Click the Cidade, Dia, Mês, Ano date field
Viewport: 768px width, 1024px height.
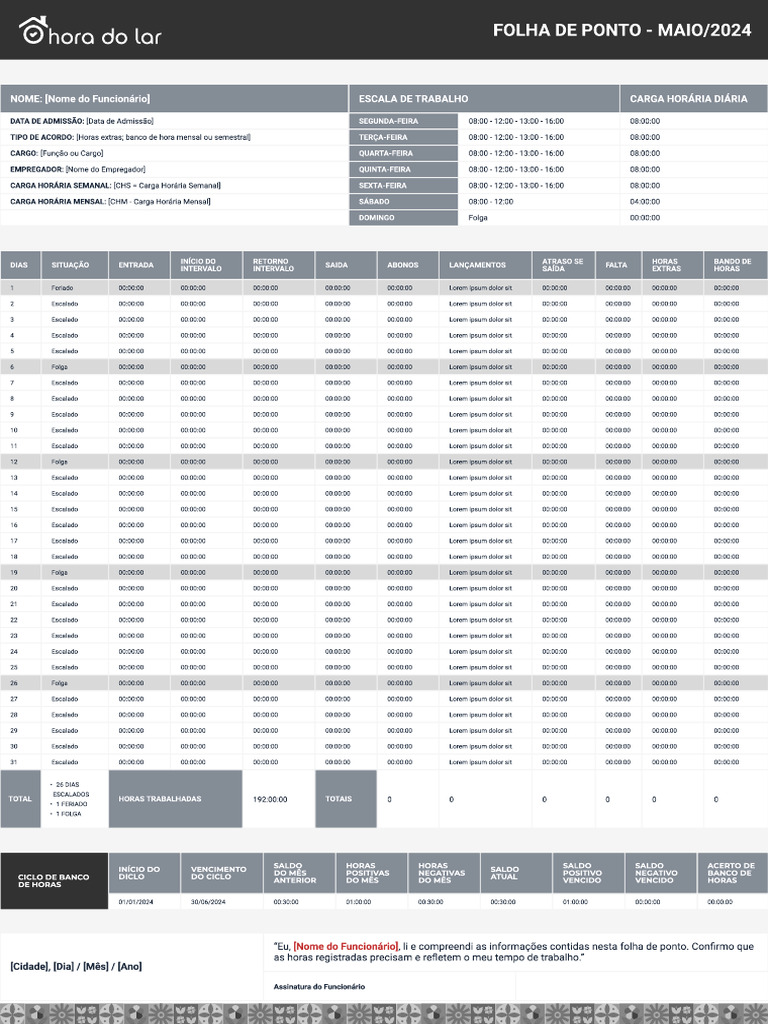pos(76,967)
